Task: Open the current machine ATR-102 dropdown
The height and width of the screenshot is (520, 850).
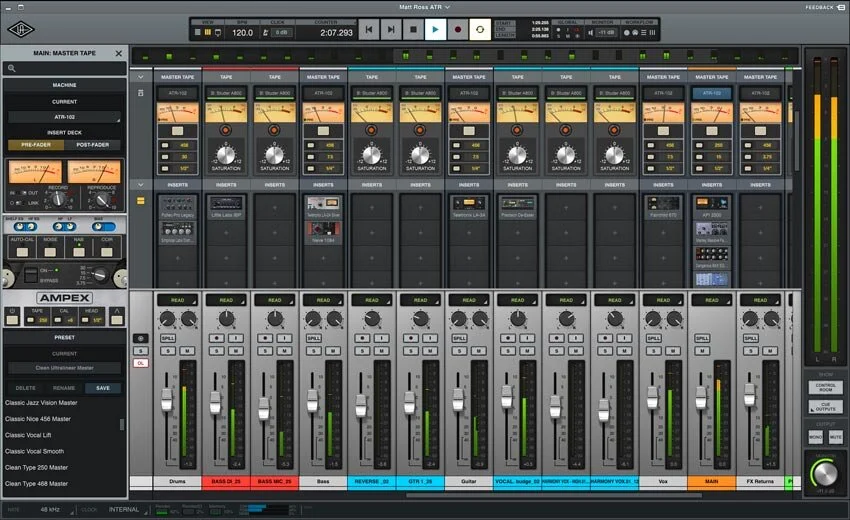Action: (65, 117)
